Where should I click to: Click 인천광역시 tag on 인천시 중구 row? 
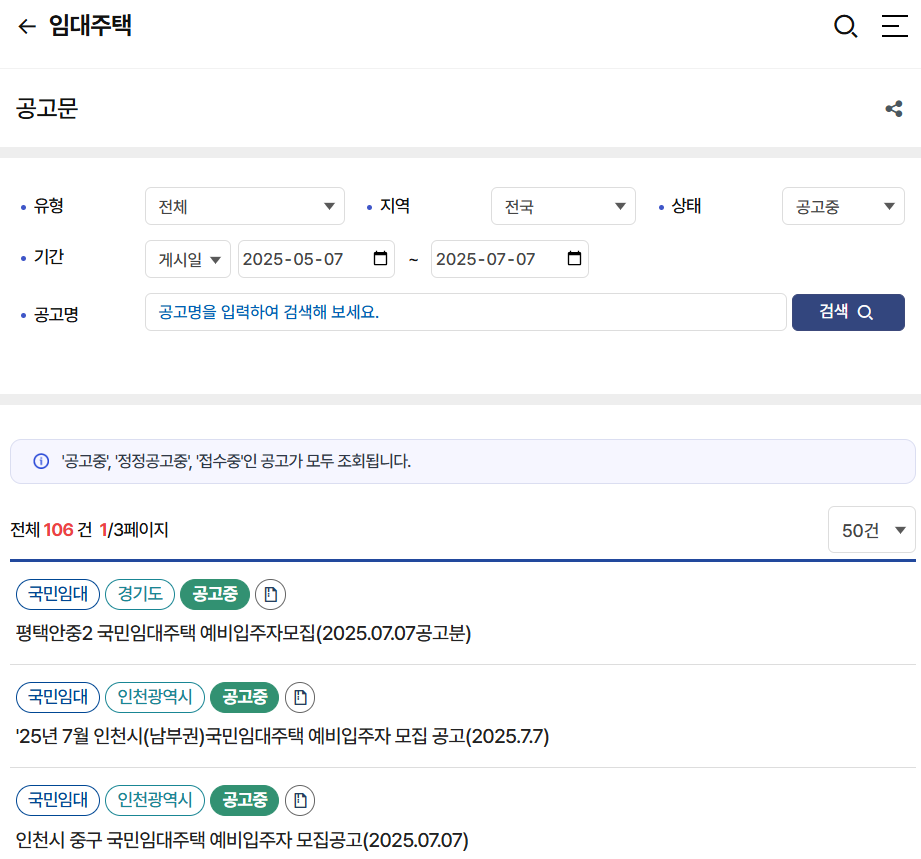pos(155,800)
